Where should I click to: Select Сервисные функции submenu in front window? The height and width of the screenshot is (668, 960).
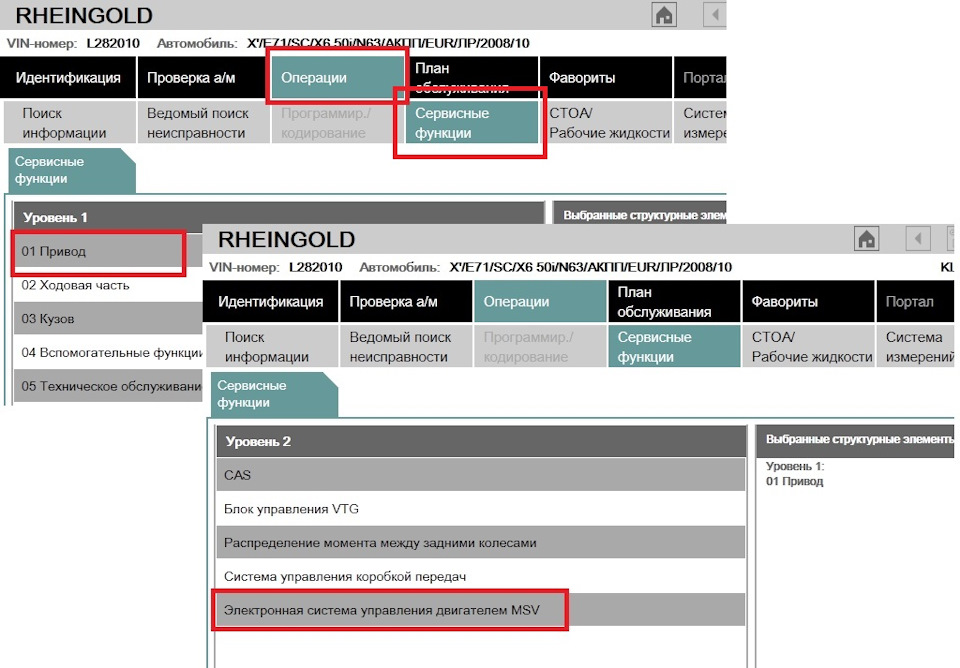click(x=673, y=347)
